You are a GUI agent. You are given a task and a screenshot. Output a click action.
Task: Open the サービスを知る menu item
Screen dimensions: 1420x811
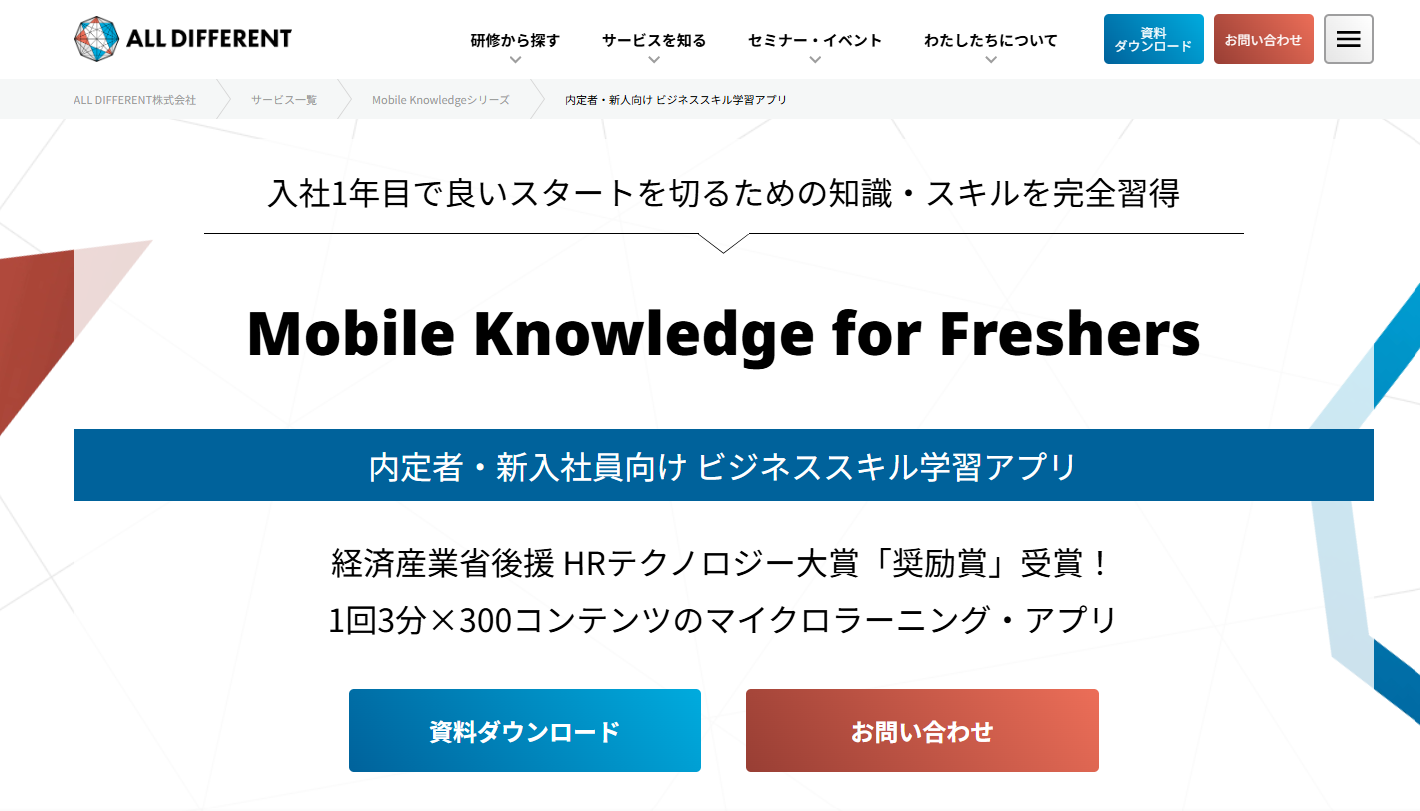[x=654, y=40]
